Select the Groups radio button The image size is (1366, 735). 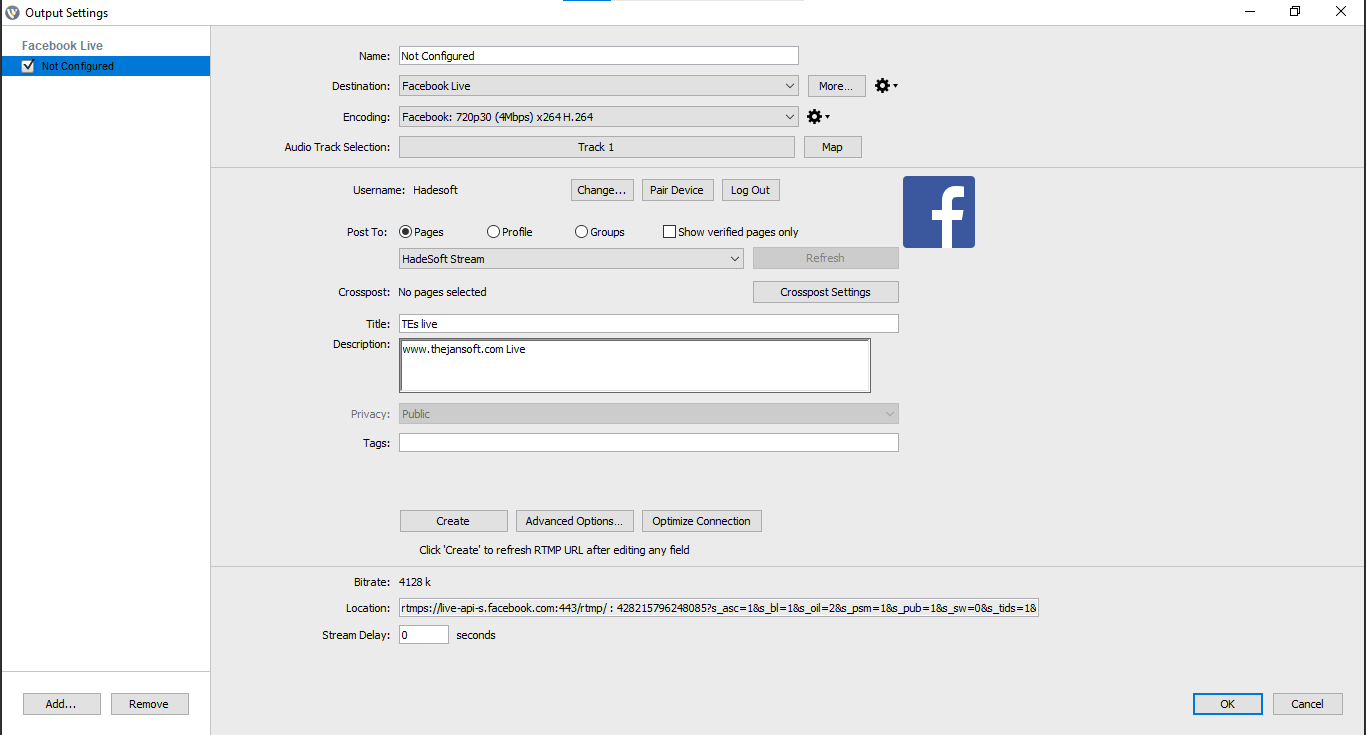pyautogui.click(x=582, y=232)
